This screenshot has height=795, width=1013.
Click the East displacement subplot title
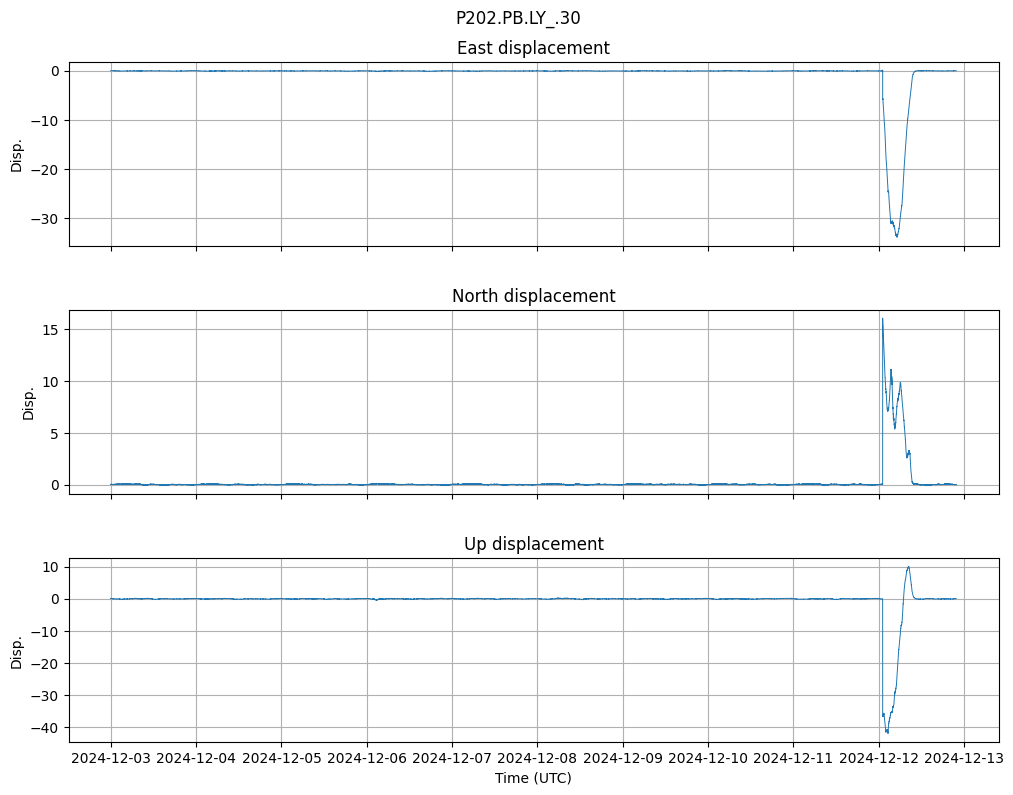[x=533, y=48]
